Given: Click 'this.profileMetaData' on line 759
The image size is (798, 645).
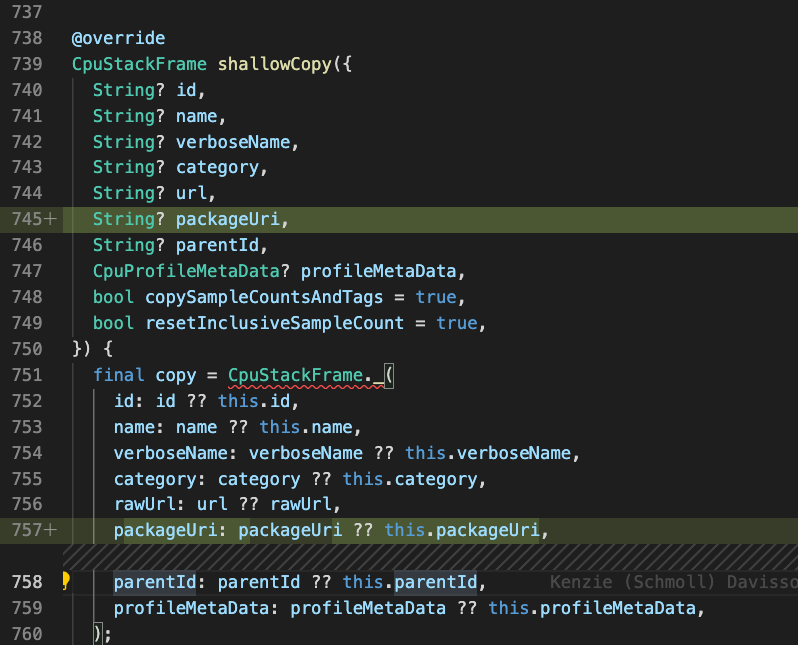Looking at the screenshot, I should pos(591,608).
